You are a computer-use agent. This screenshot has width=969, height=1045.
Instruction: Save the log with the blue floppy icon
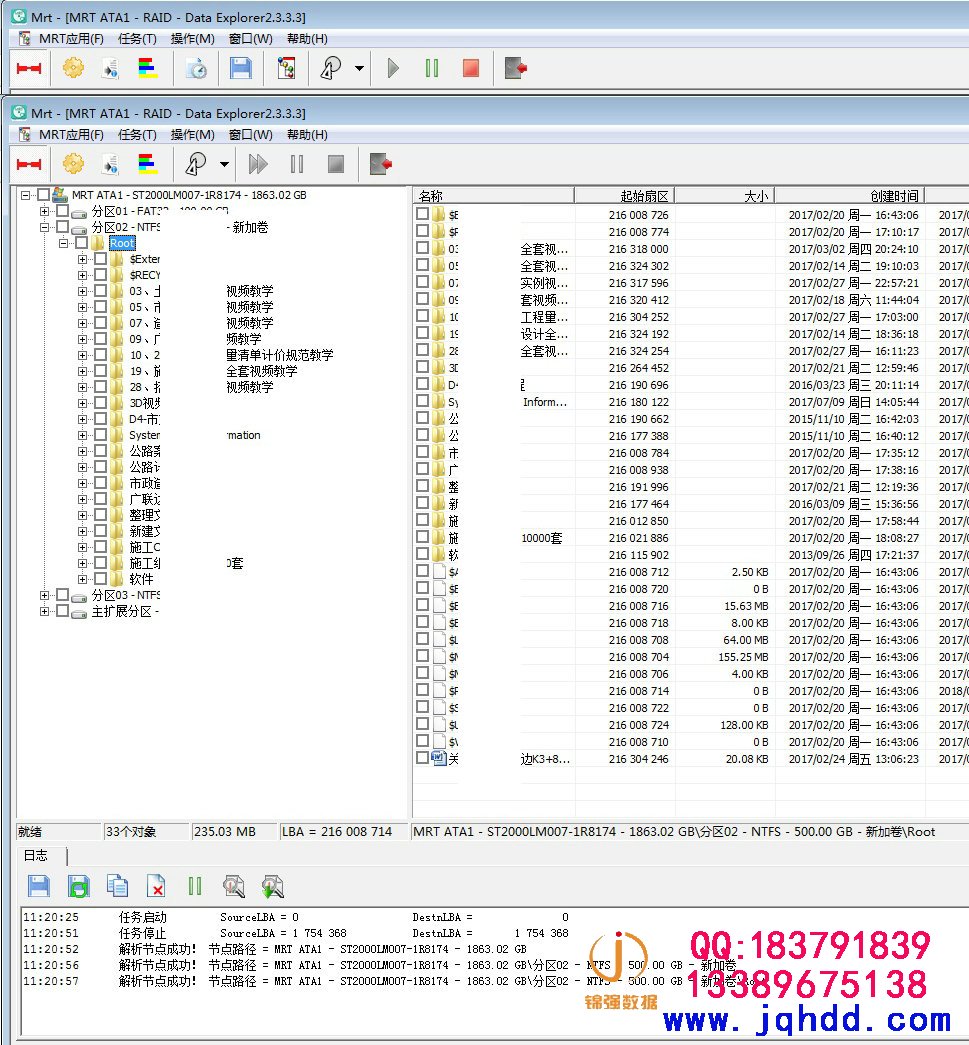39,886
